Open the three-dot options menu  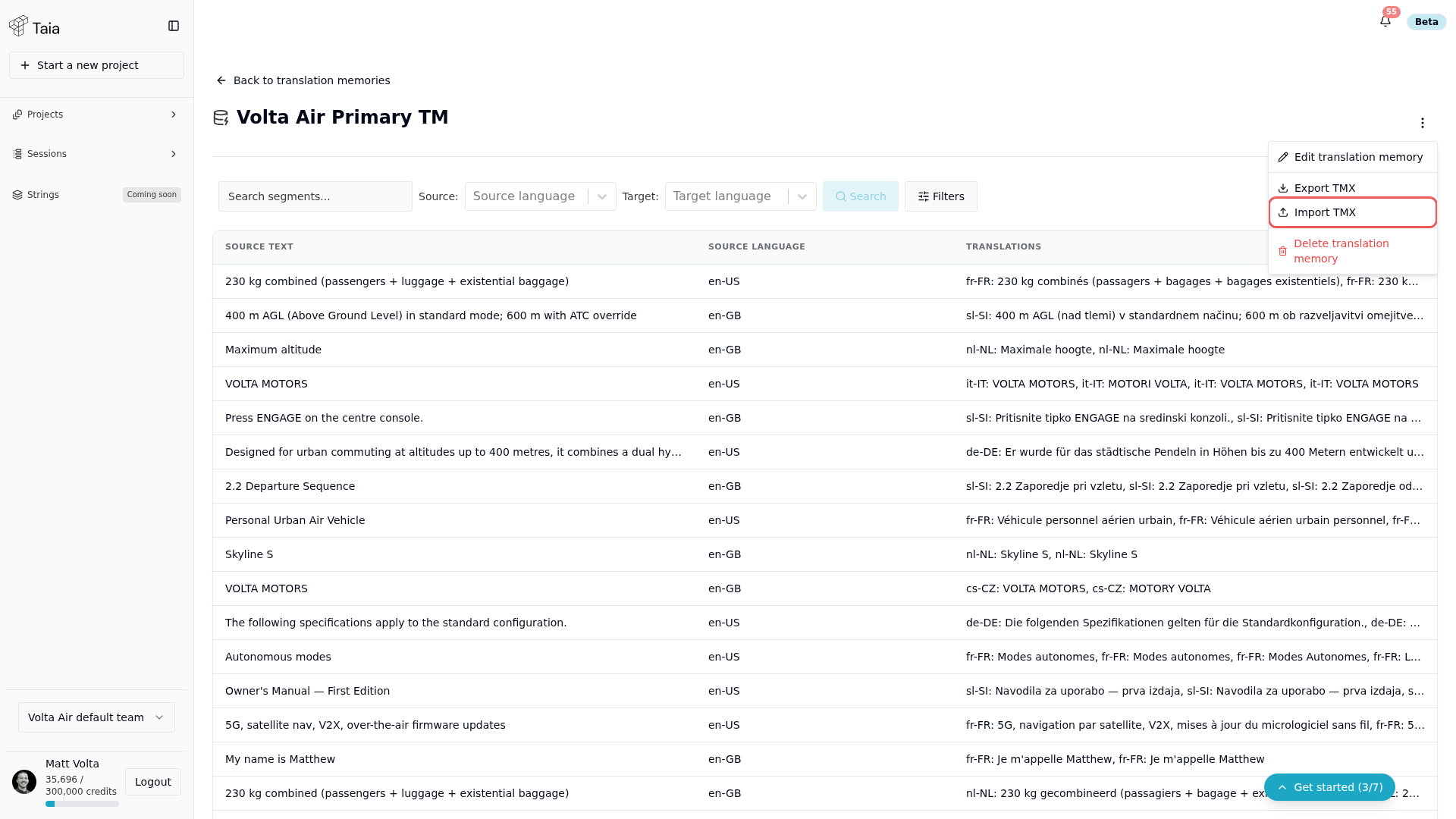1423,123
